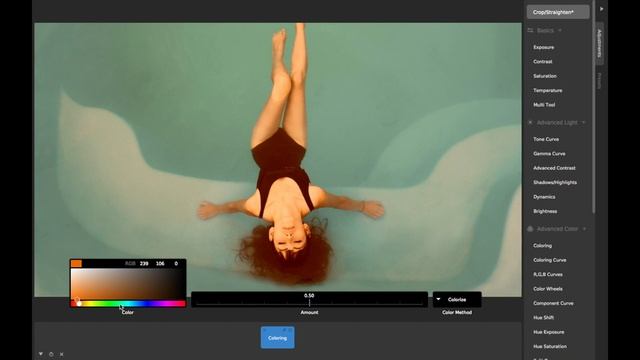Viewport: 640px width, 360px height.
Task: Click the green RGB value 106
Action: [x=160, y=264]
